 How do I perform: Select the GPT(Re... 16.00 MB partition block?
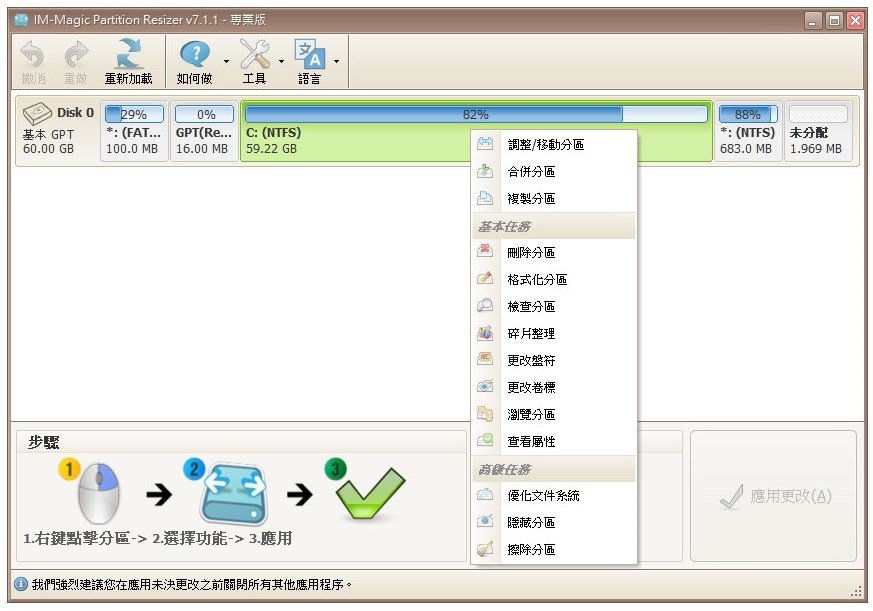(x=204, y=131)
